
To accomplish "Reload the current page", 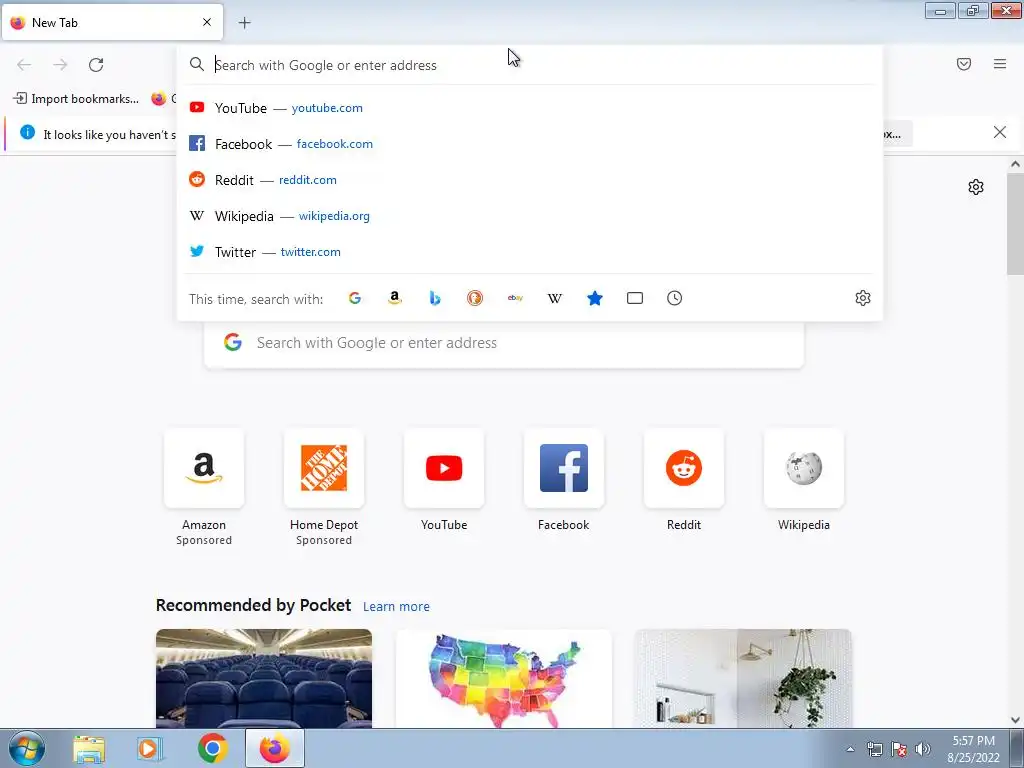I will point(96,65).
